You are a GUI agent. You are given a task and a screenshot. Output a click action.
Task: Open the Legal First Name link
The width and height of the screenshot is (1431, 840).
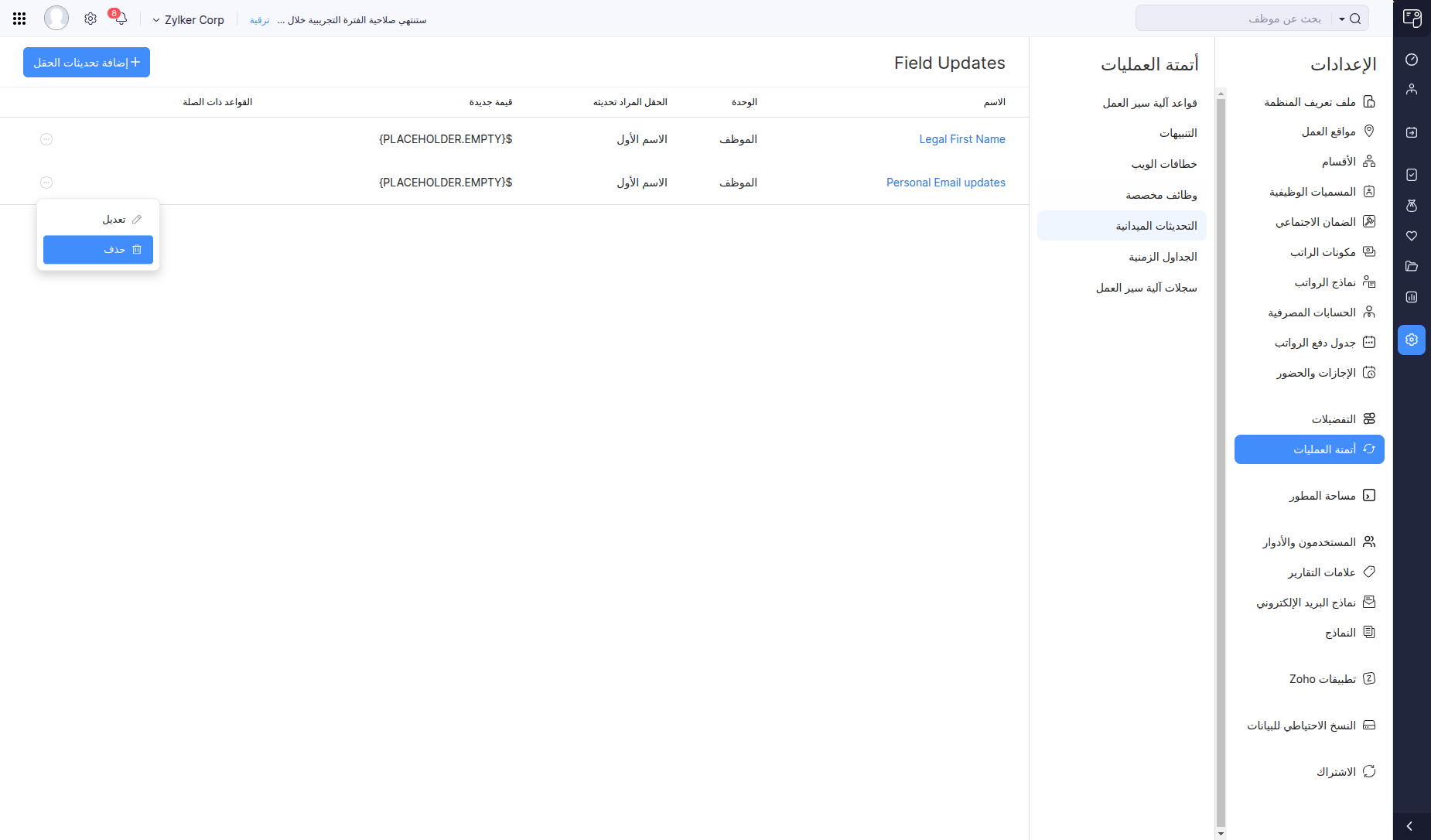[961, 139]
